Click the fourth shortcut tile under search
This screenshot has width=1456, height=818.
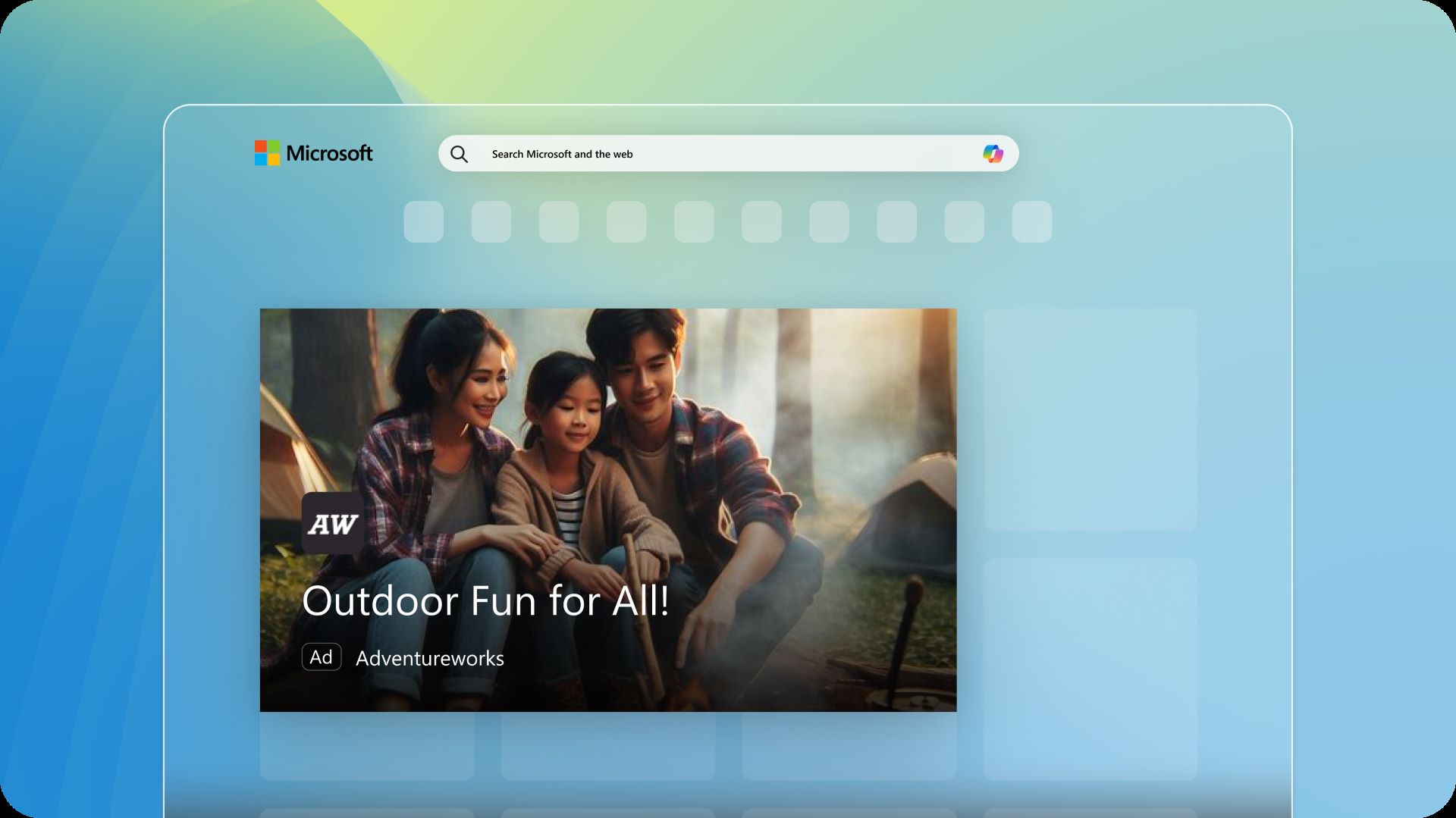tap(626, 221)
